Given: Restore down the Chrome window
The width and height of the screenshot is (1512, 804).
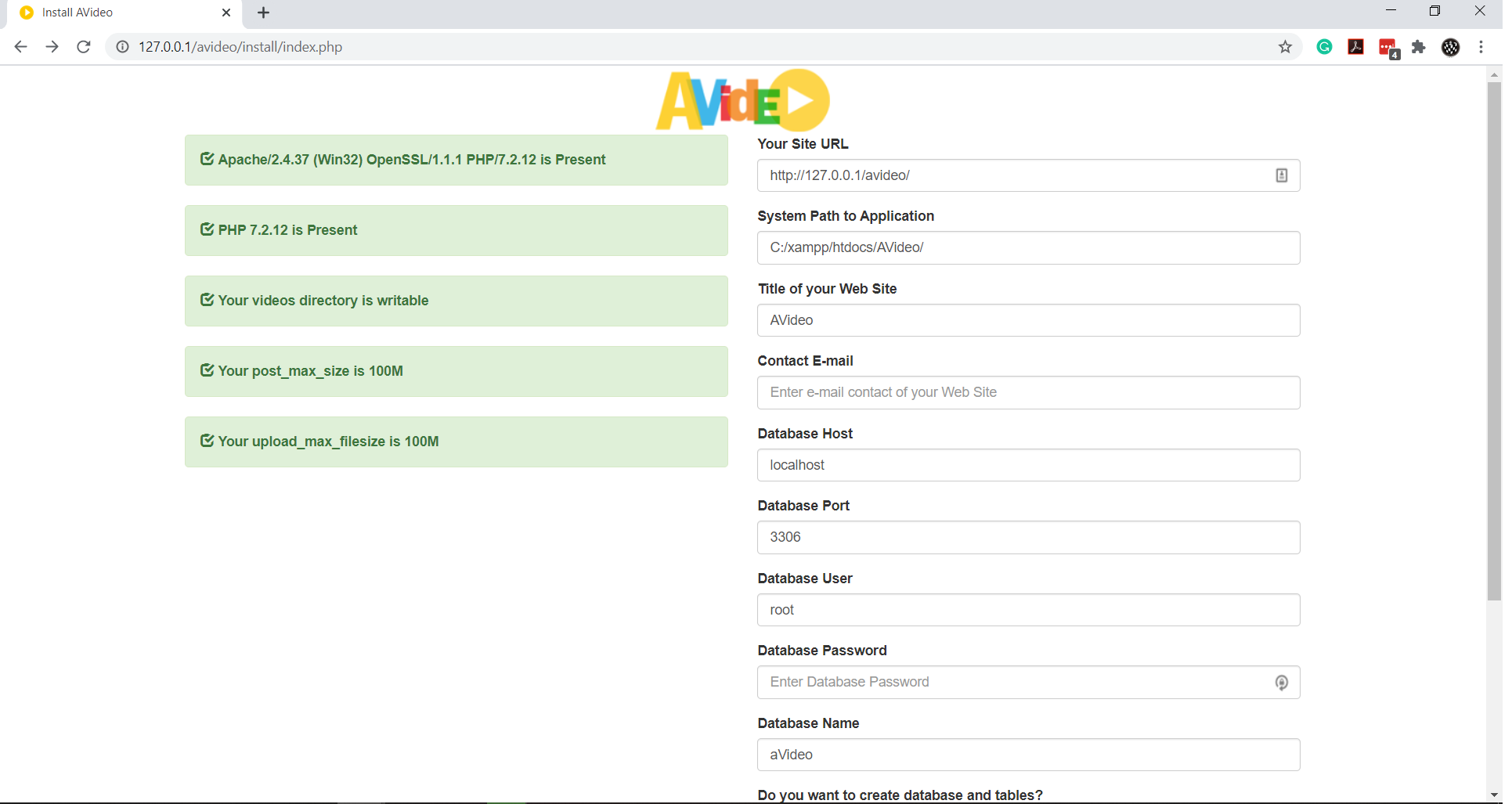Looking at the screenshot, I should 1434,11.
